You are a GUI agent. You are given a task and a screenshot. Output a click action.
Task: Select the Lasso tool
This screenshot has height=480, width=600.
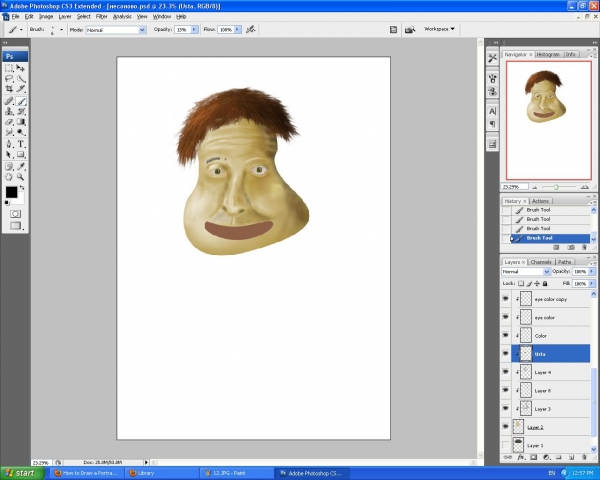click(9, 78)
